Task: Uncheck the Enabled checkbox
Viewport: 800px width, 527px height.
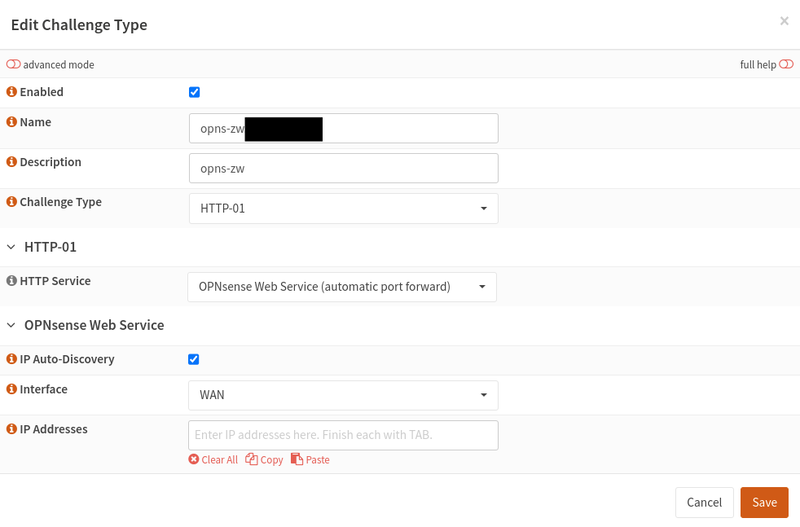Action: click(194, 92)
